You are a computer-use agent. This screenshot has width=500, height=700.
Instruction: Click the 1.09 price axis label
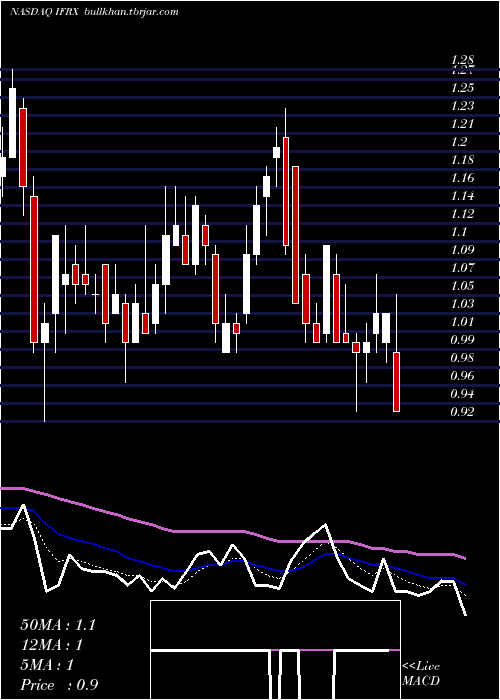(462, 250)
